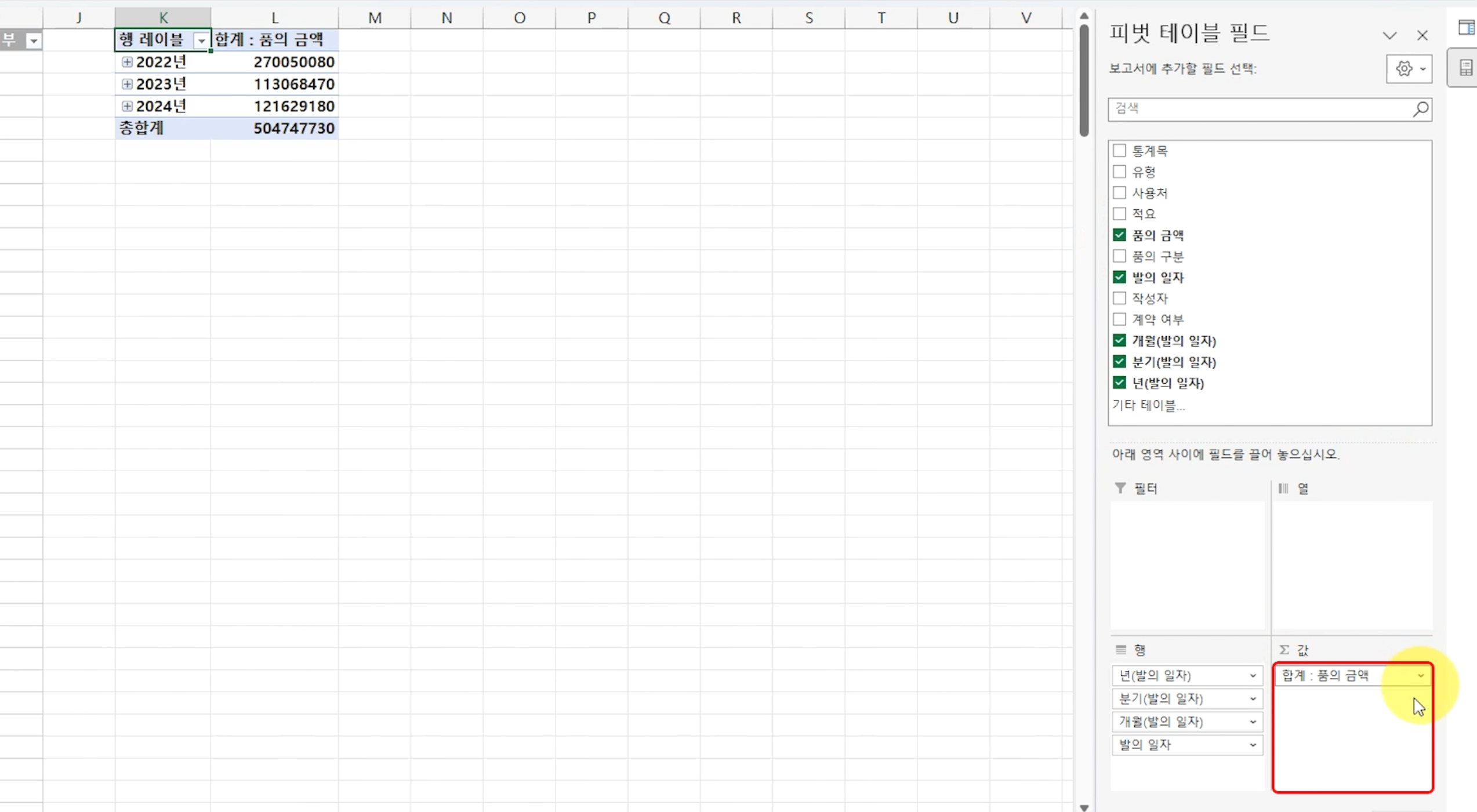Select the pivot fields pane sidebar icon
1477x812 pixels.
[x=1466, y=68]
